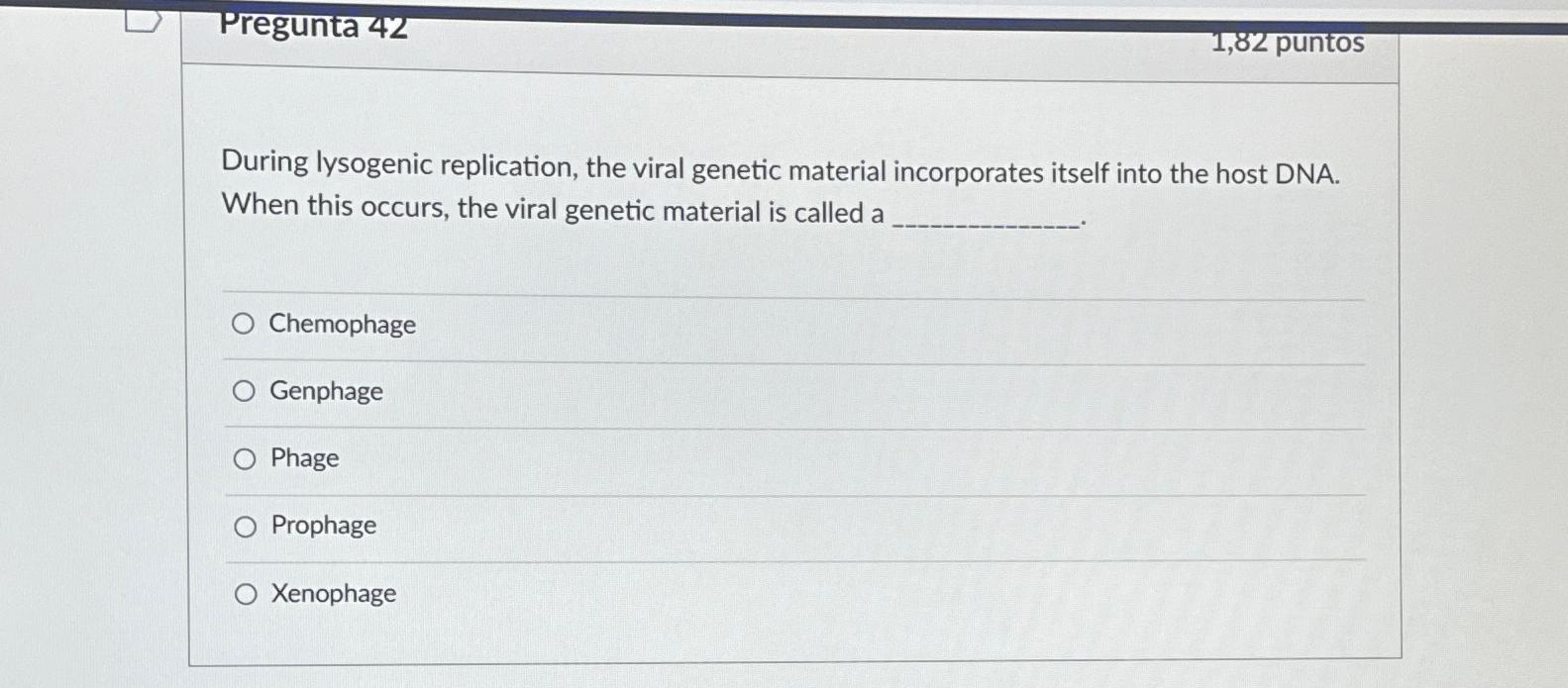This screenshot has width=1568, height=688.
Task: Select the Phage answer option
Action: coord(244,457)
